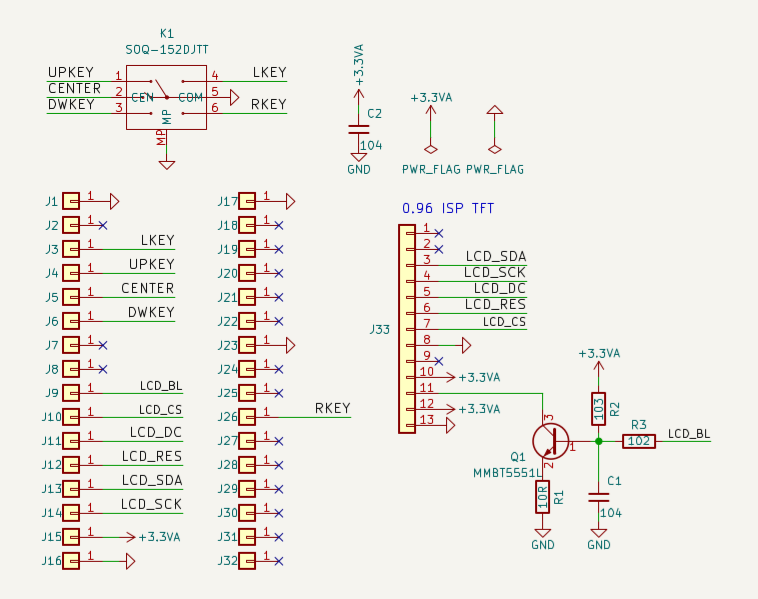Select capacitor C2 under the +3.3VA rail
Viewport: 758px width, 599px height.
coord(358,128)
